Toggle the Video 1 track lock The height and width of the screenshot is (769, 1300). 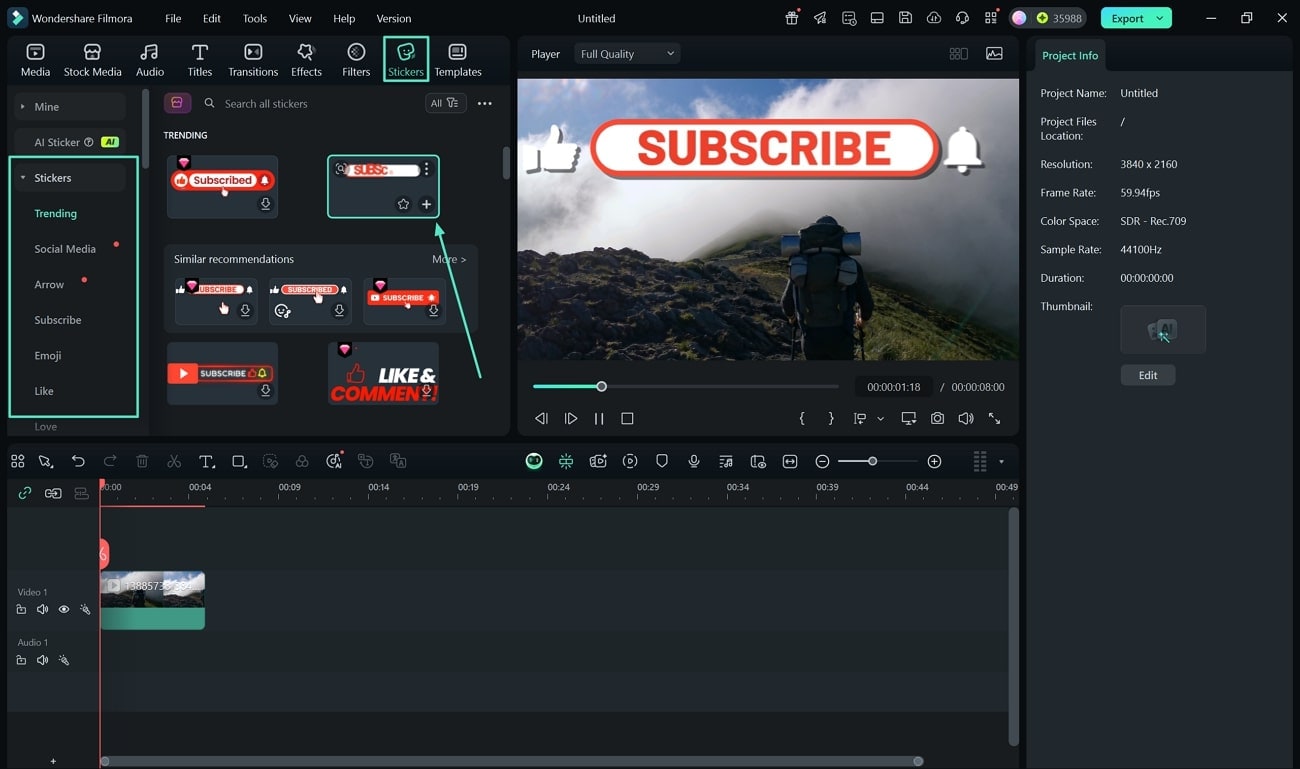(x=22, y=609)
